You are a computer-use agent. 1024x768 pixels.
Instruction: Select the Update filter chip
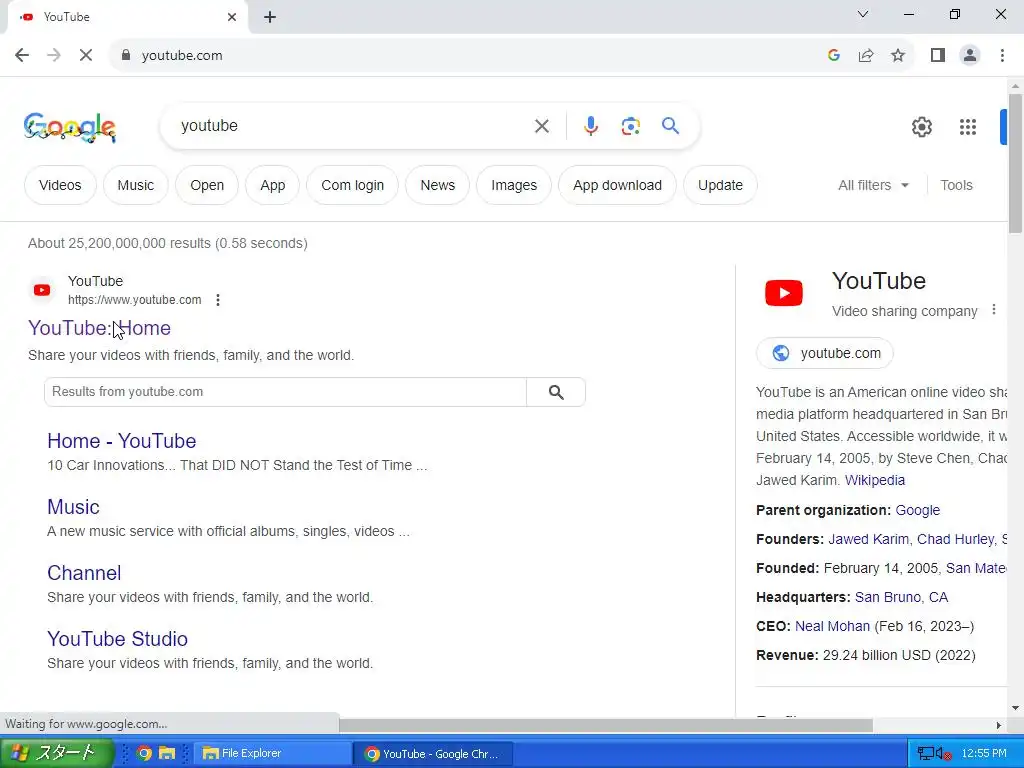(x=720, y=185)
